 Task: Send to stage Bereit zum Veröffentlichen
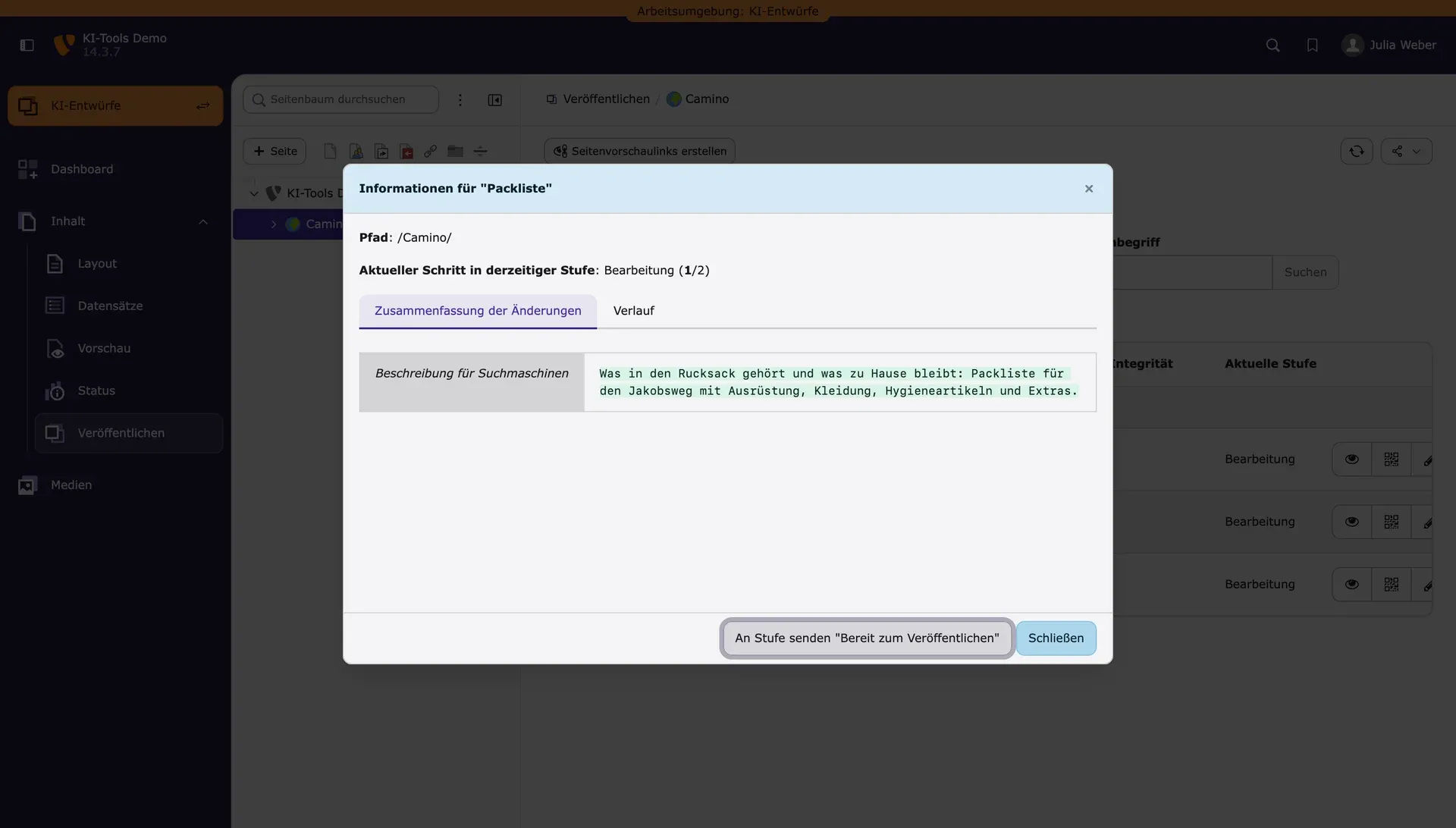[x=868, y=638]
